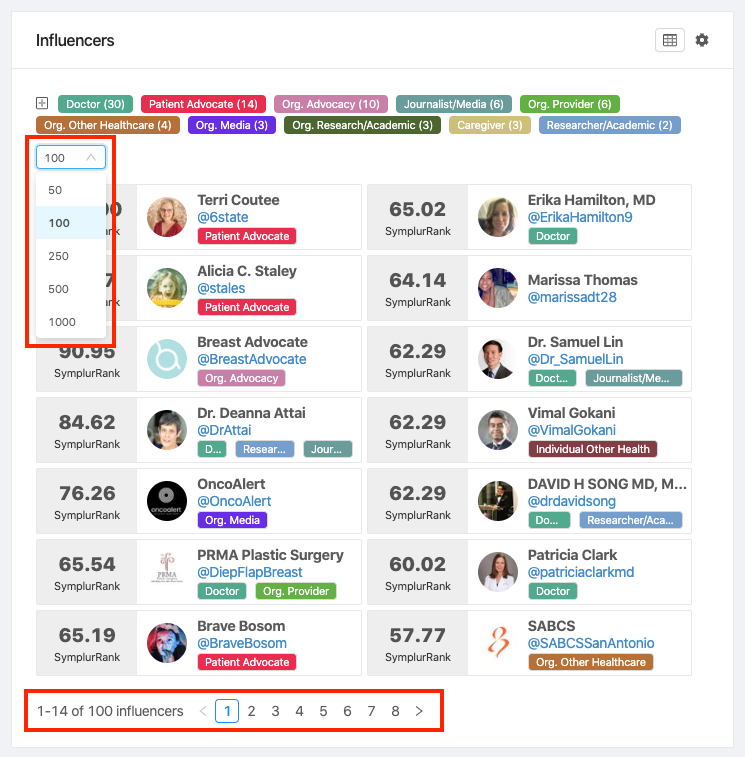Image resolution: width=745 pixels, height=757 pixels.
Task: Click the Breast Advocate logo avatar
Action: pos(167,359)
